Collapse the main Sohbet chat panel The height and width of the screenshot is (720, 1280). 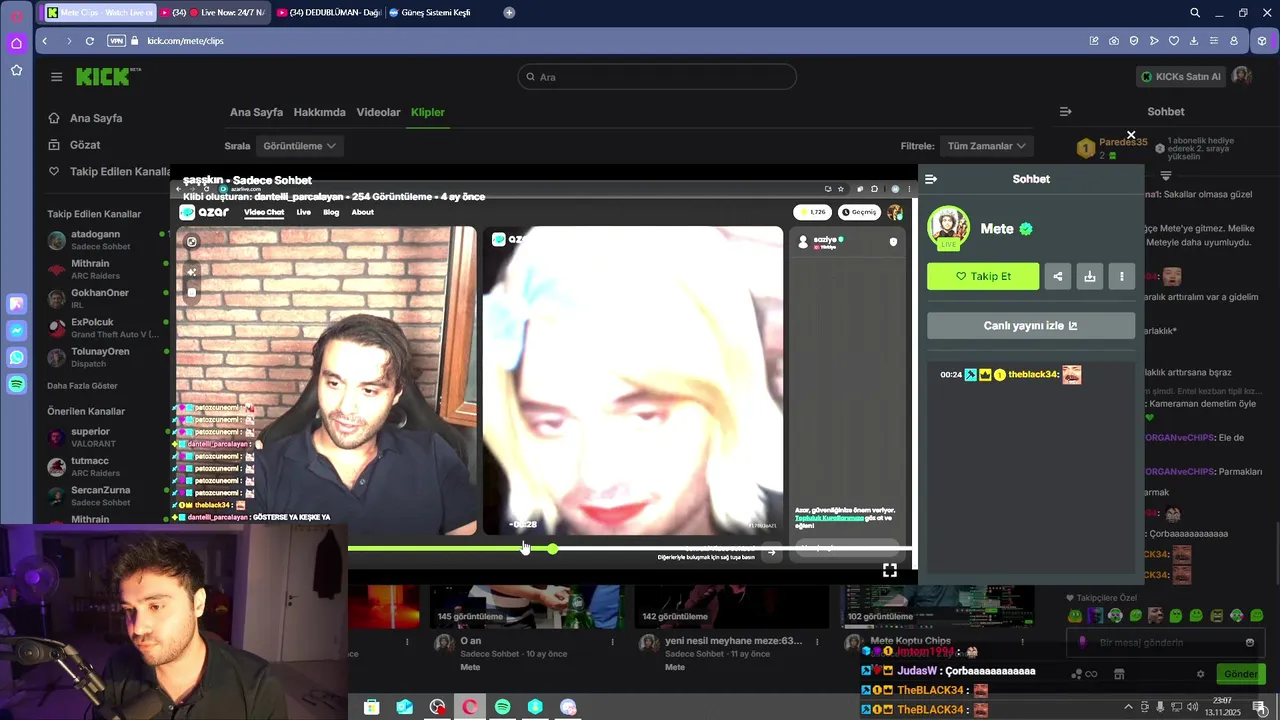click(1065, 112)
